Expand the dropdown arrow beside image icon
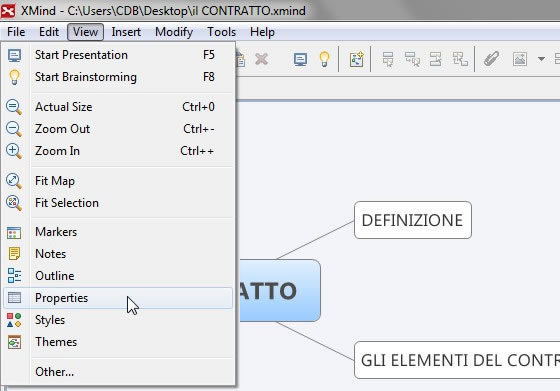Image resolution: width=560 pixels, height=391 pixels. tap(541, 59)
